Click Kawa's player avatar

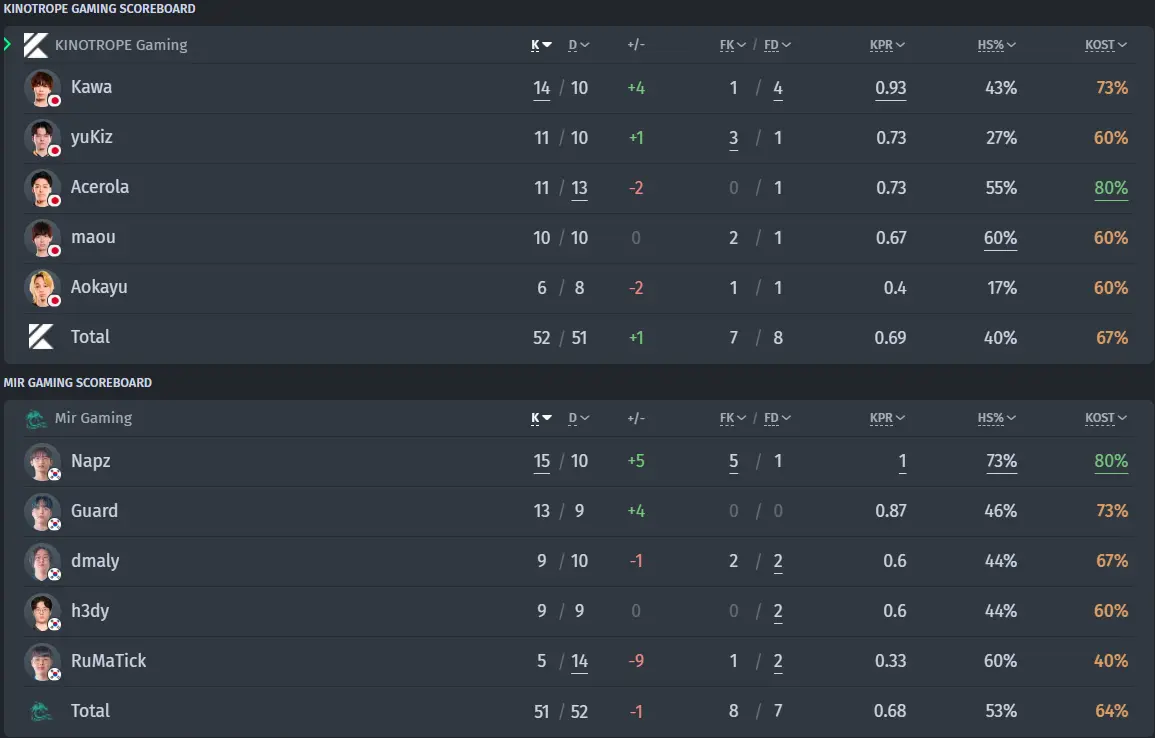click(x=42, y=88)
